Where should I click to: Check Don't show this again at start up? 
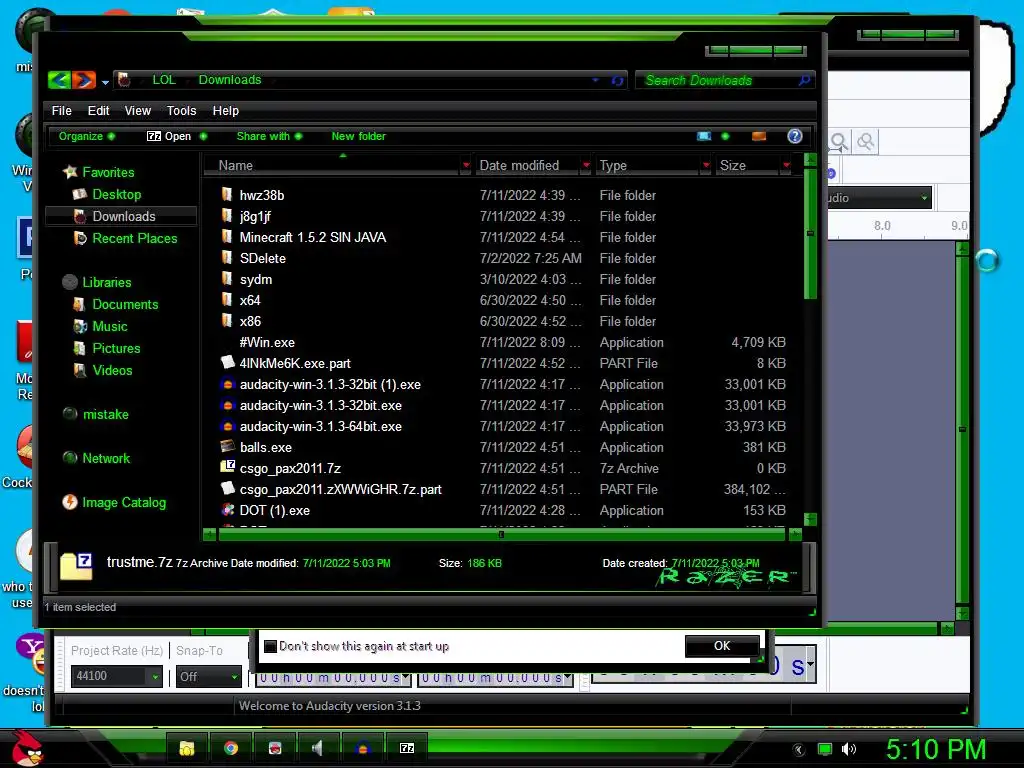coord(270,647)
